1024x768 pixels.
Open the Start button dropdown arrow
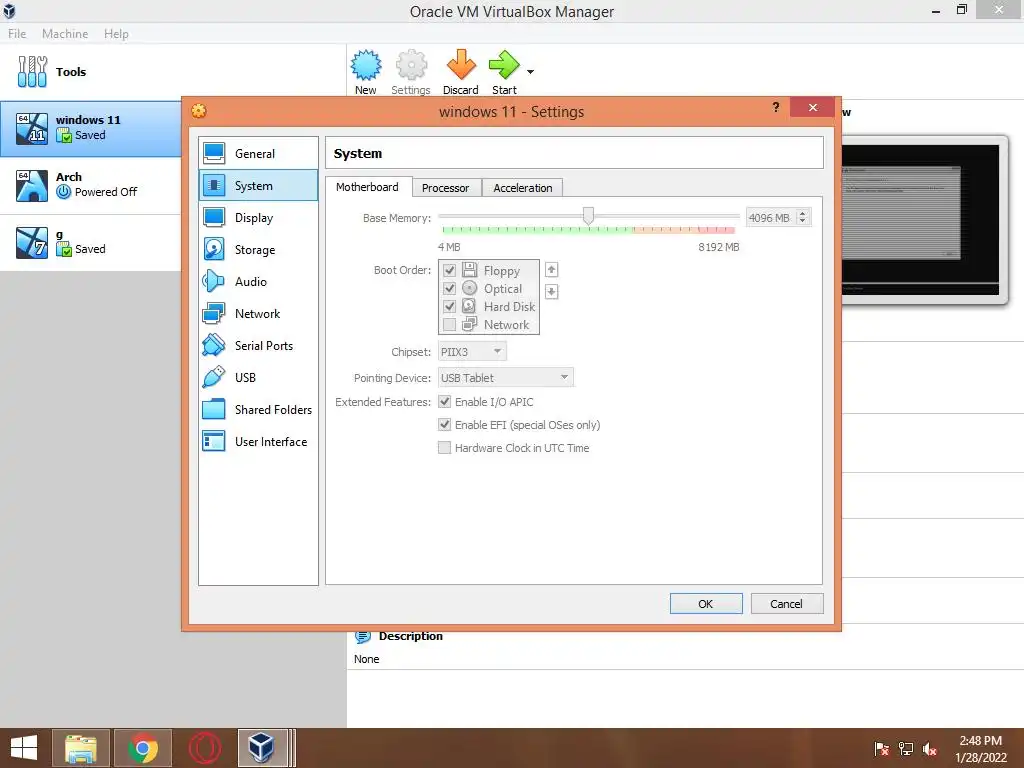530,72
